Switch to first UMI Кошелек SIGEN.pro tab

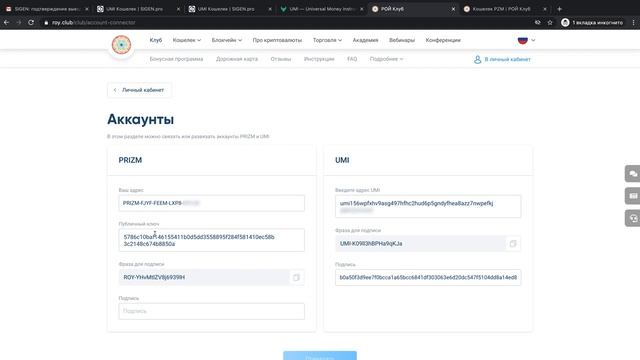click(138, 9)
